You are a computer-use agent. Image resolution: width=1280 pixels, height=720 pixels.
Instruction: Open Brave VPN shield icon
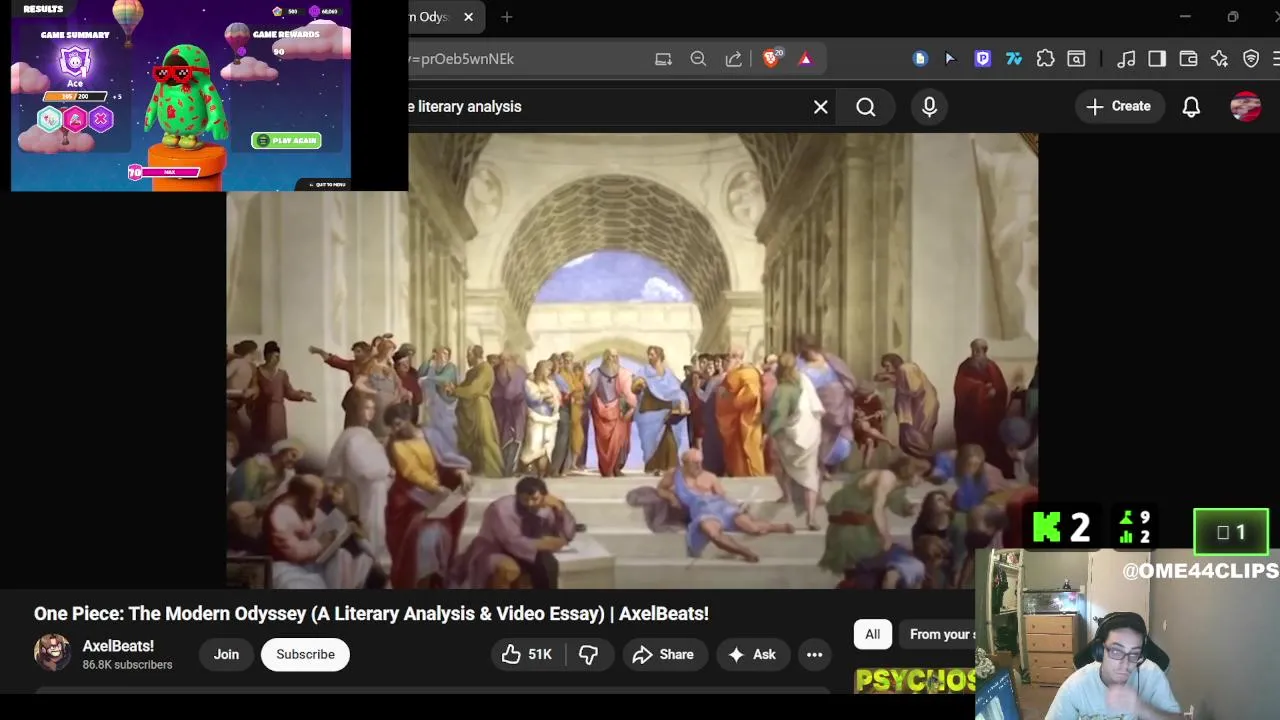(x=1251, y=59)
